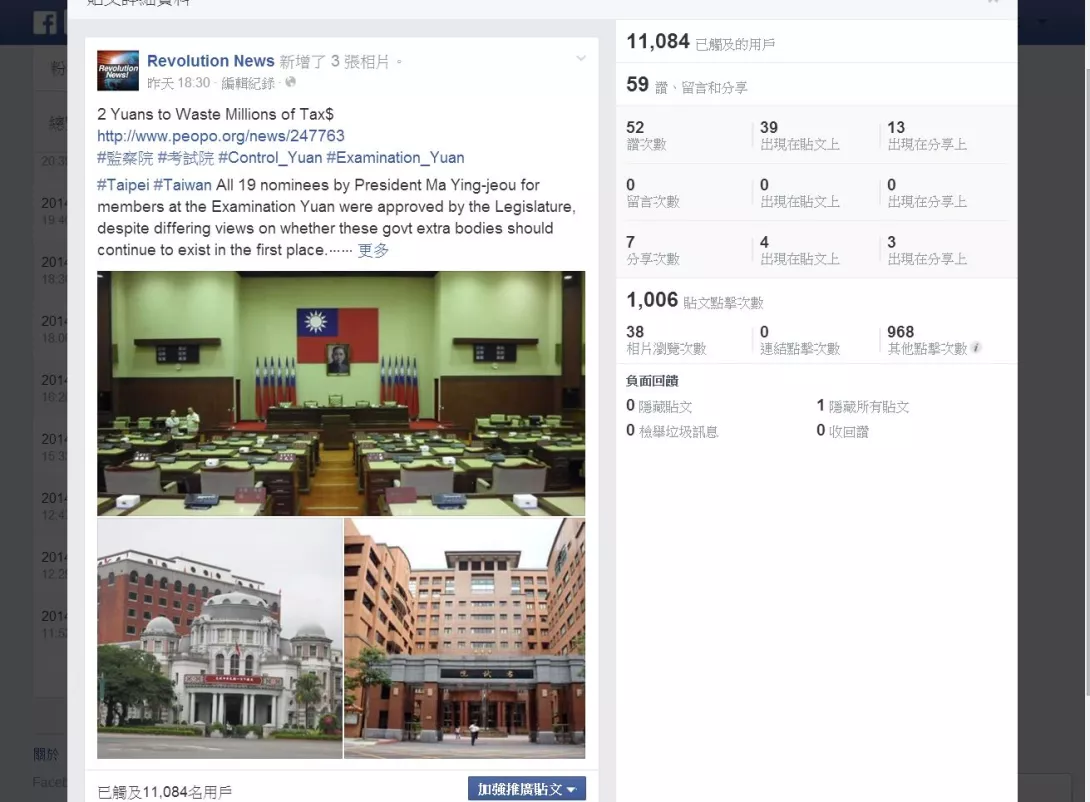Screen dimensions: 1090x802
Task: Click the #Control_Yuan hashtag
Action: pos(270,158)
